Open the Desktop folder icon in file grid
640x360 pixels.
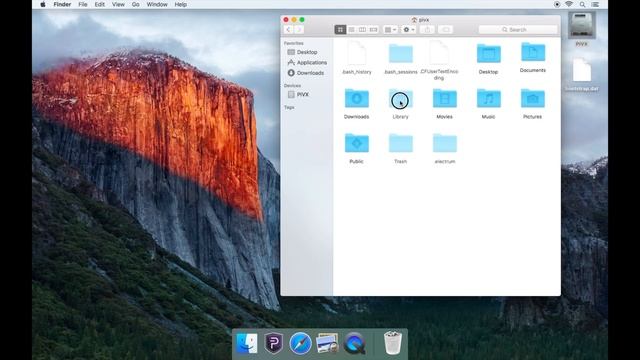point(489,53)
